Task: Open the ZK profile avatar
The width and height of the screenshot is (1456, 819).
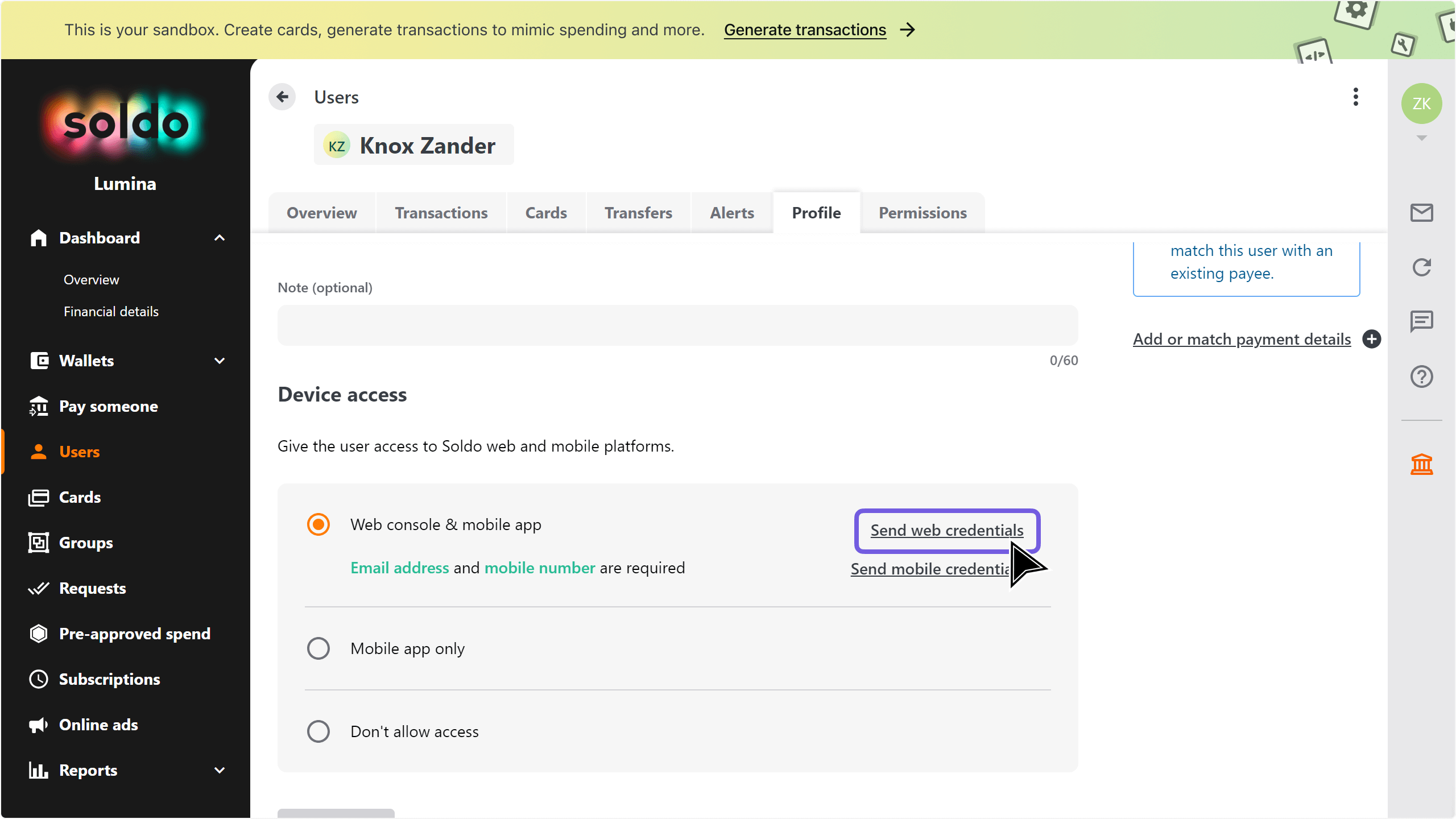Action: 1421,104
